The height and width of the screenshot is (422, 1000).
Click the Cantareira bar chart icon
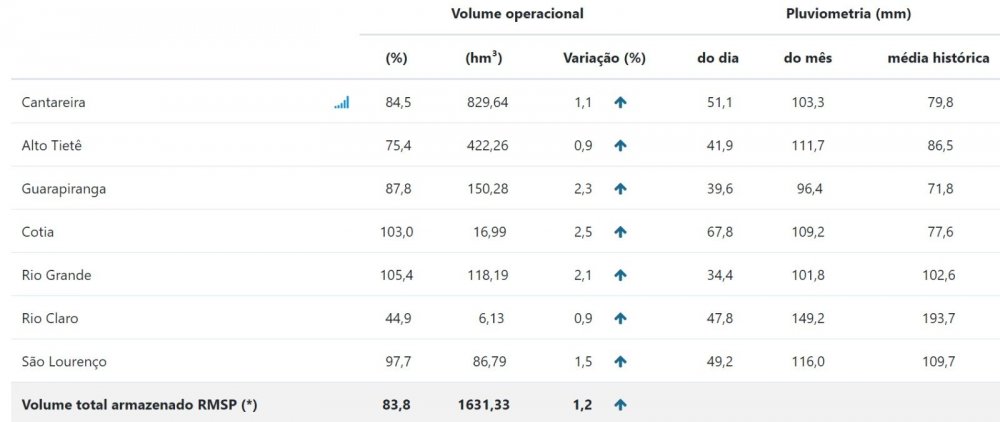[x=342, y=103]
